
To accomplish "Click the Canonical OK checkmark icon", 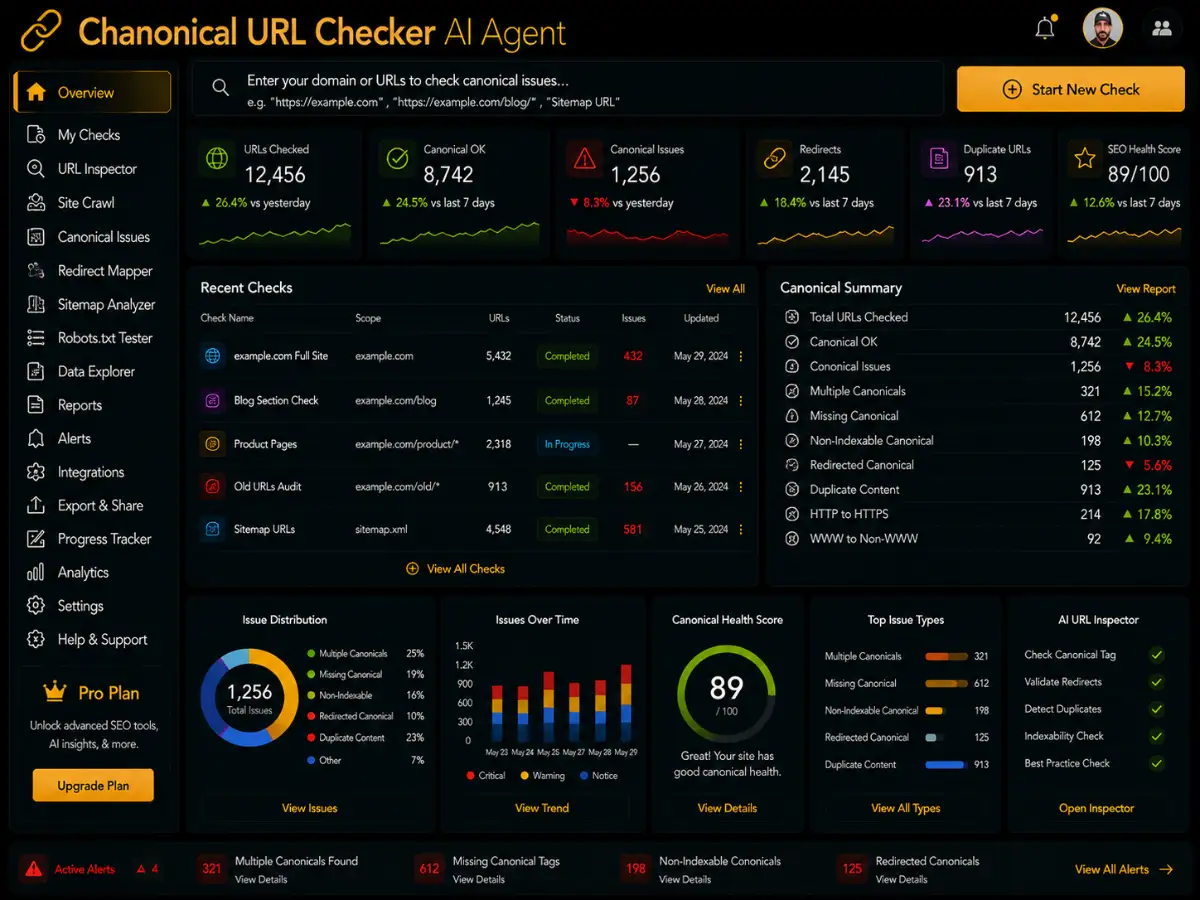I will pyautogui.click(x=398, y=158).
